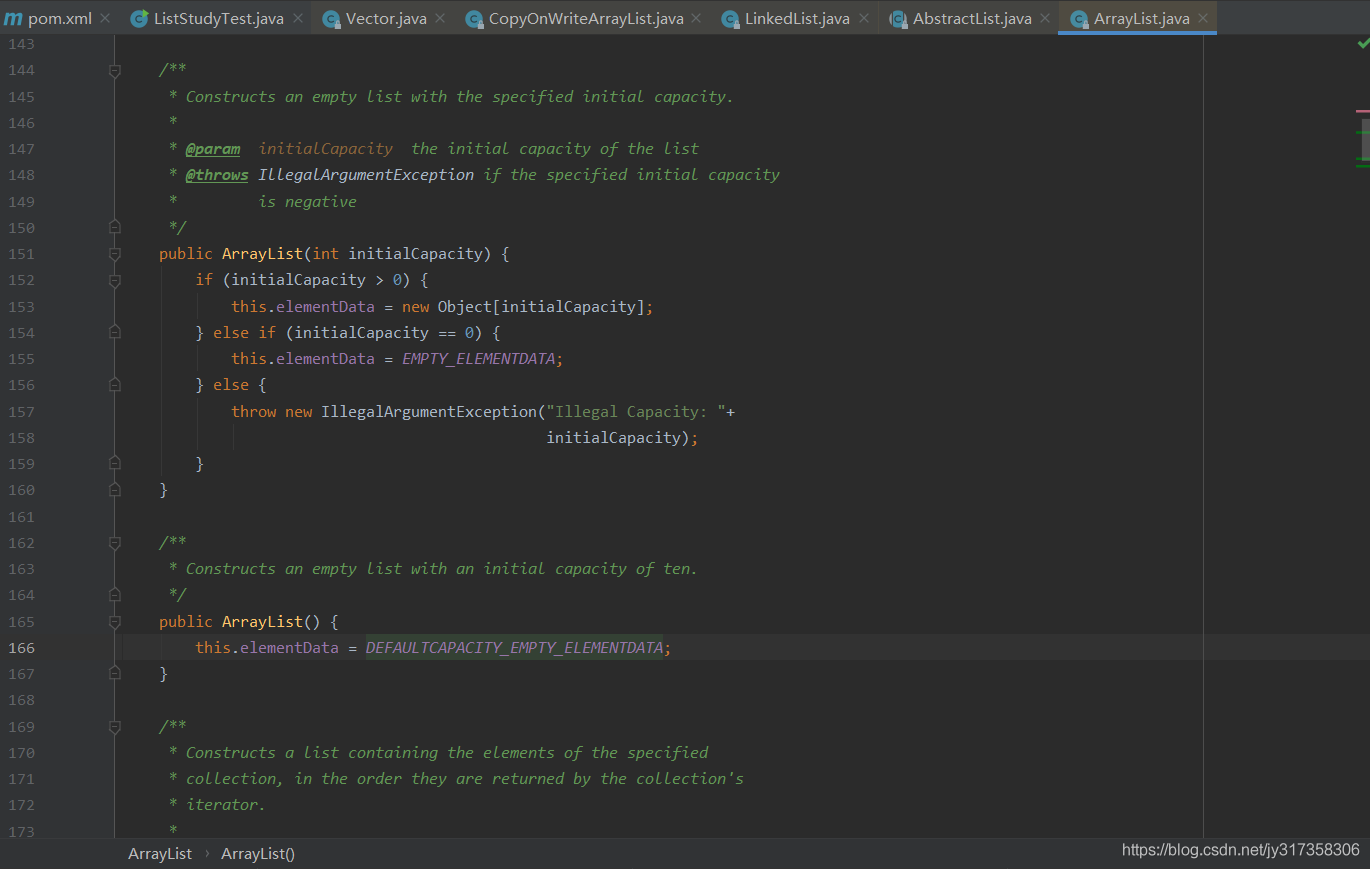Close the LinkedList.java tab
Screen dimensions: 1370x869
(x=864, y=18)
